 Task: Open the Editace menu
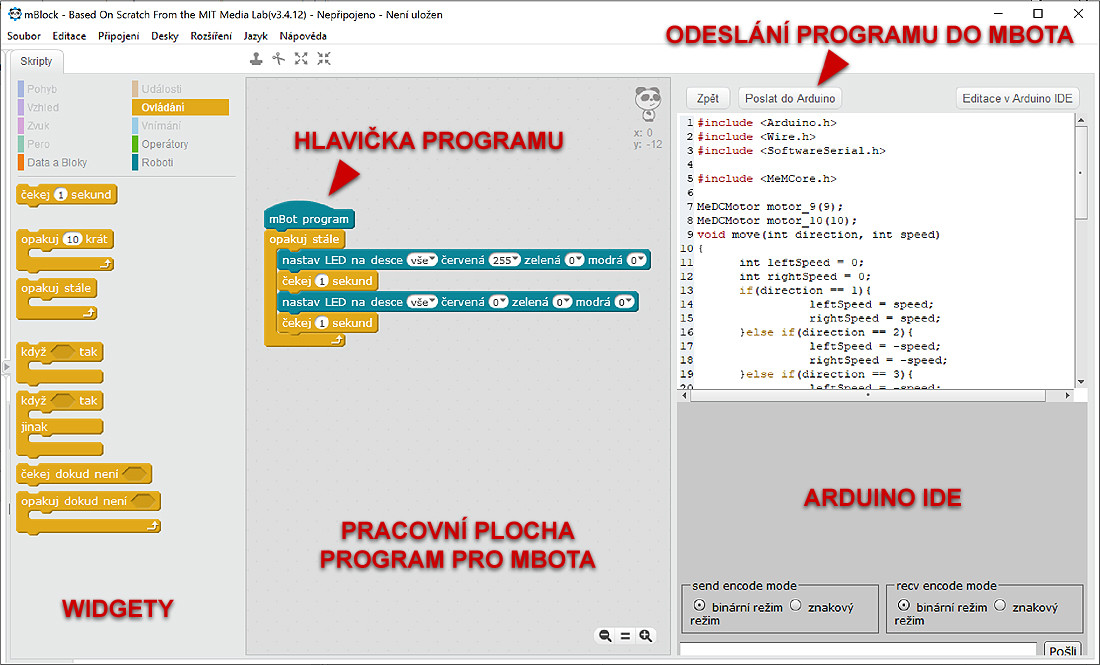click(69, 36)
